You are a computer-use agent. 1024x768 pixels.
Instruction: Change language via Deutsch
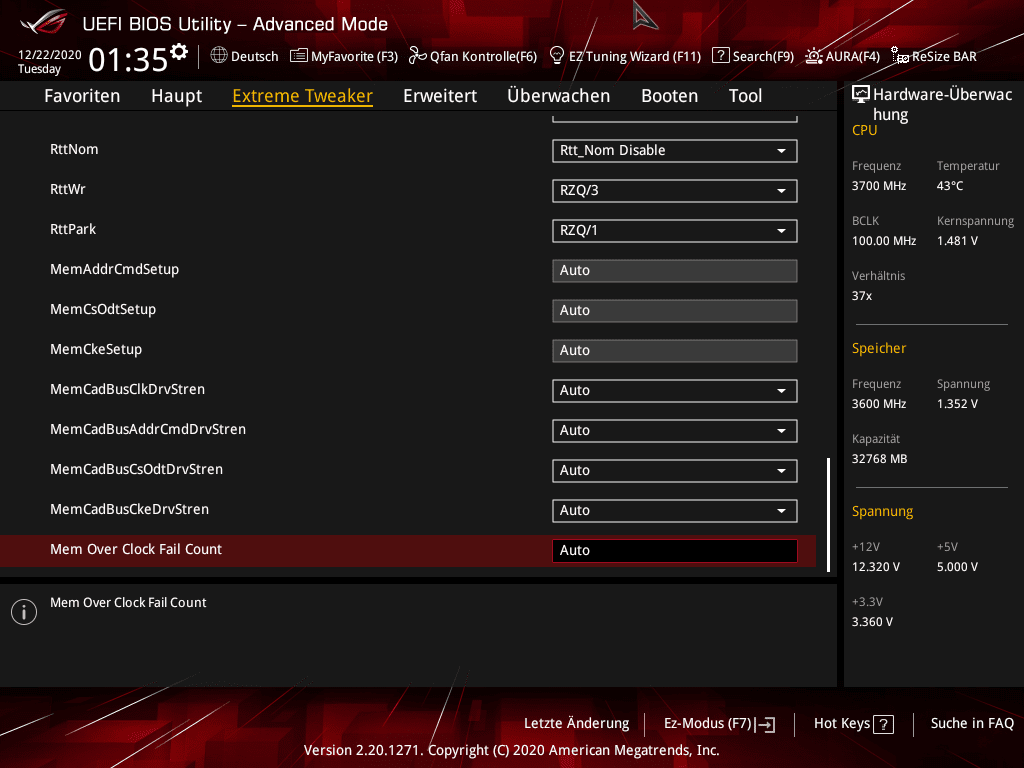pyautogui.click(x=255, y=56)
